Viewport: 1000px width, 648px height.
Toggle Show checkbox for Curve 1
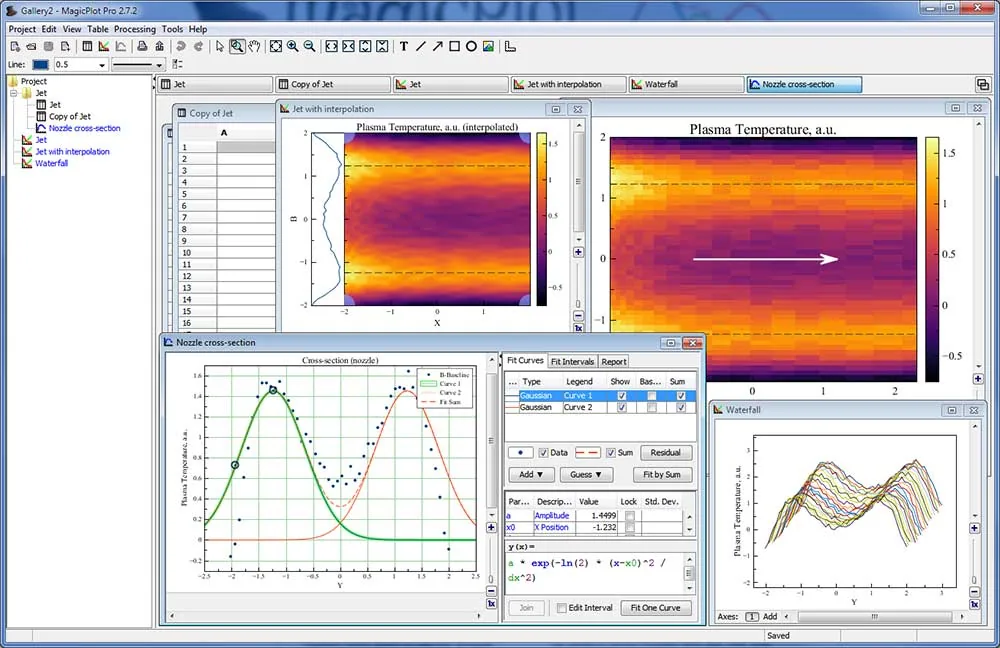click(x=622, y=395)
